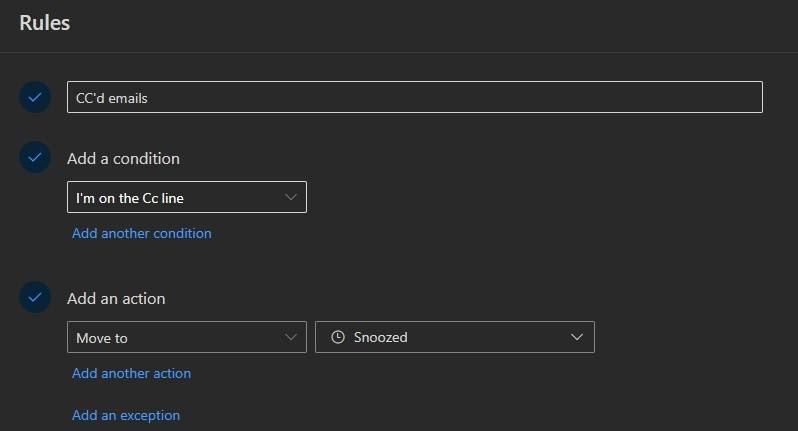Click Add an exception link
The image size is (798, 431).
(x=126, y=415)
